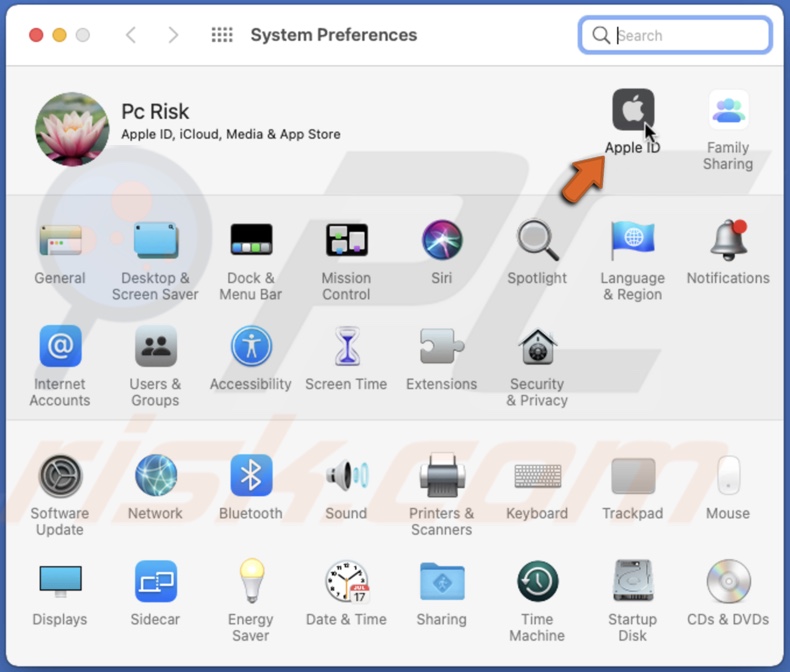790x672 pixels.
Task: Go back with the left chevron button
Action: [130, 35]
